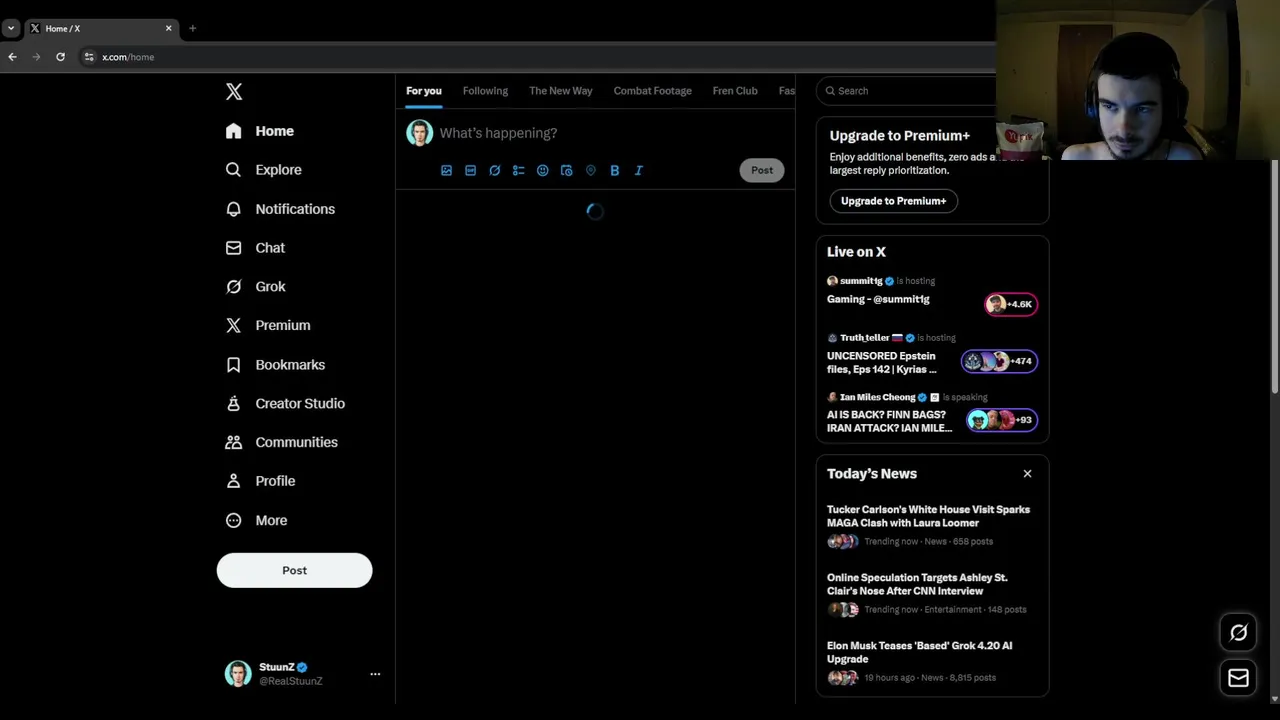
Task: Switch to the Fren Club tab
Action: coord(735,91)
